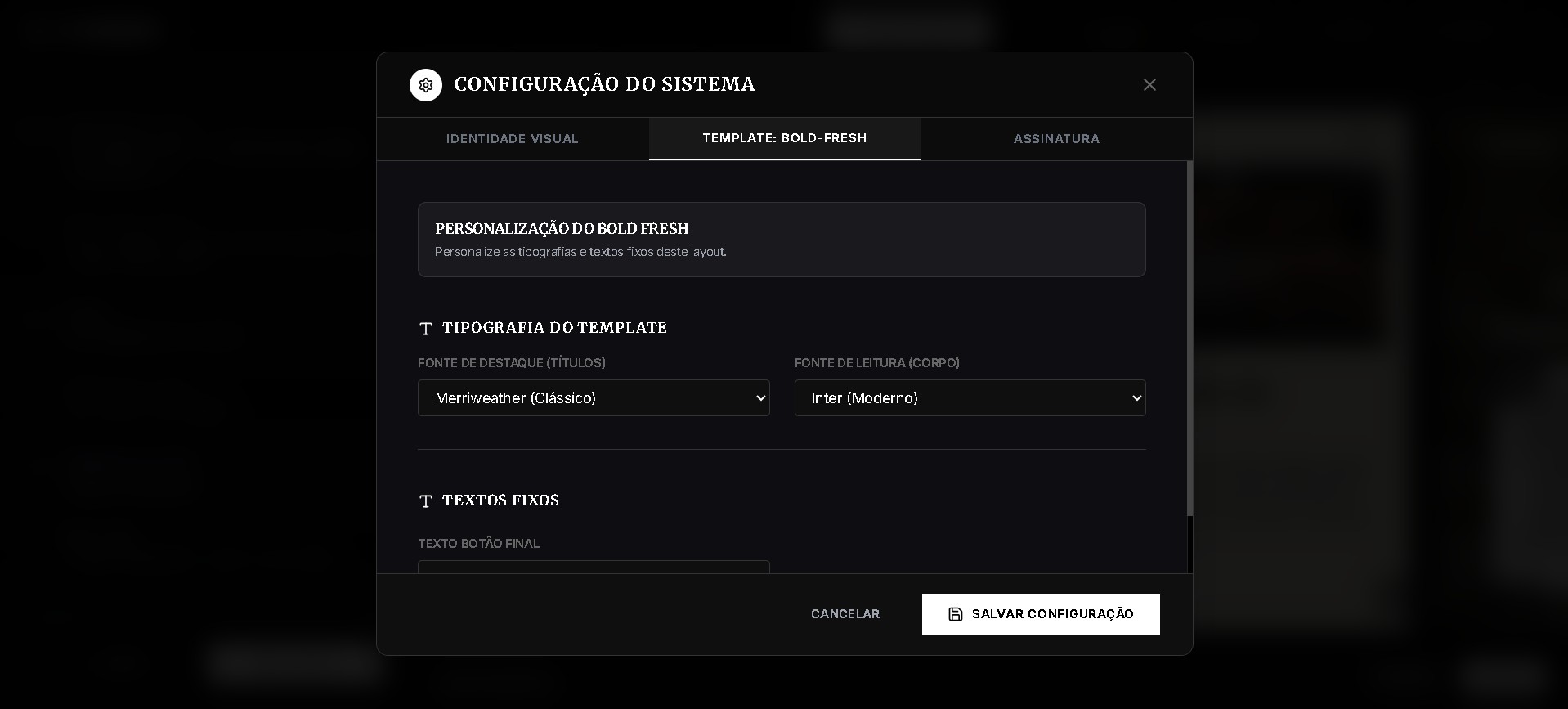Open the Fonte de Destaque dropdown
This screenshot has height=709, width=1568.
pyautogui.click(x=594, y=398)
